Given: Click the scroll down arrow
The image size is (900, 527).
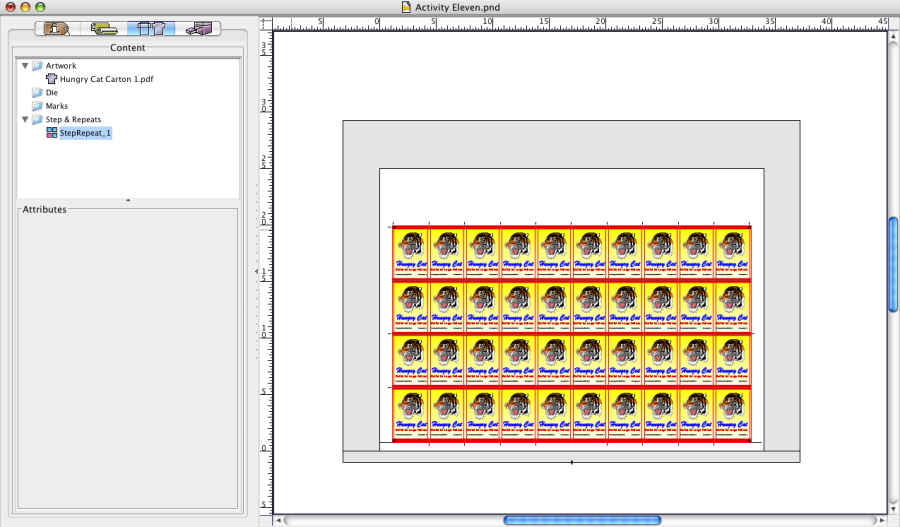Looking at the screenshot, I should click(x=893, y=509).
